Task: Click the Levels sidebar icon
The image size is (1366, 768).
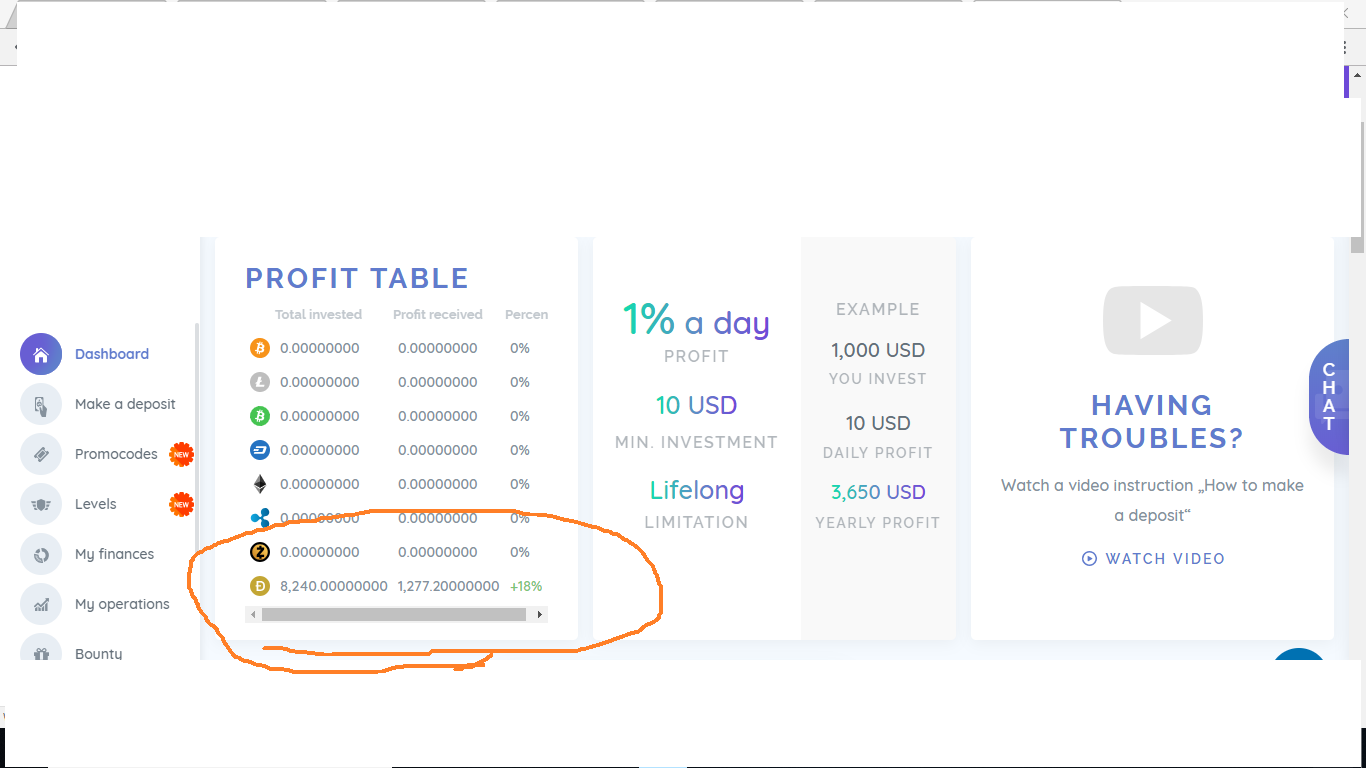Action: 41,504
